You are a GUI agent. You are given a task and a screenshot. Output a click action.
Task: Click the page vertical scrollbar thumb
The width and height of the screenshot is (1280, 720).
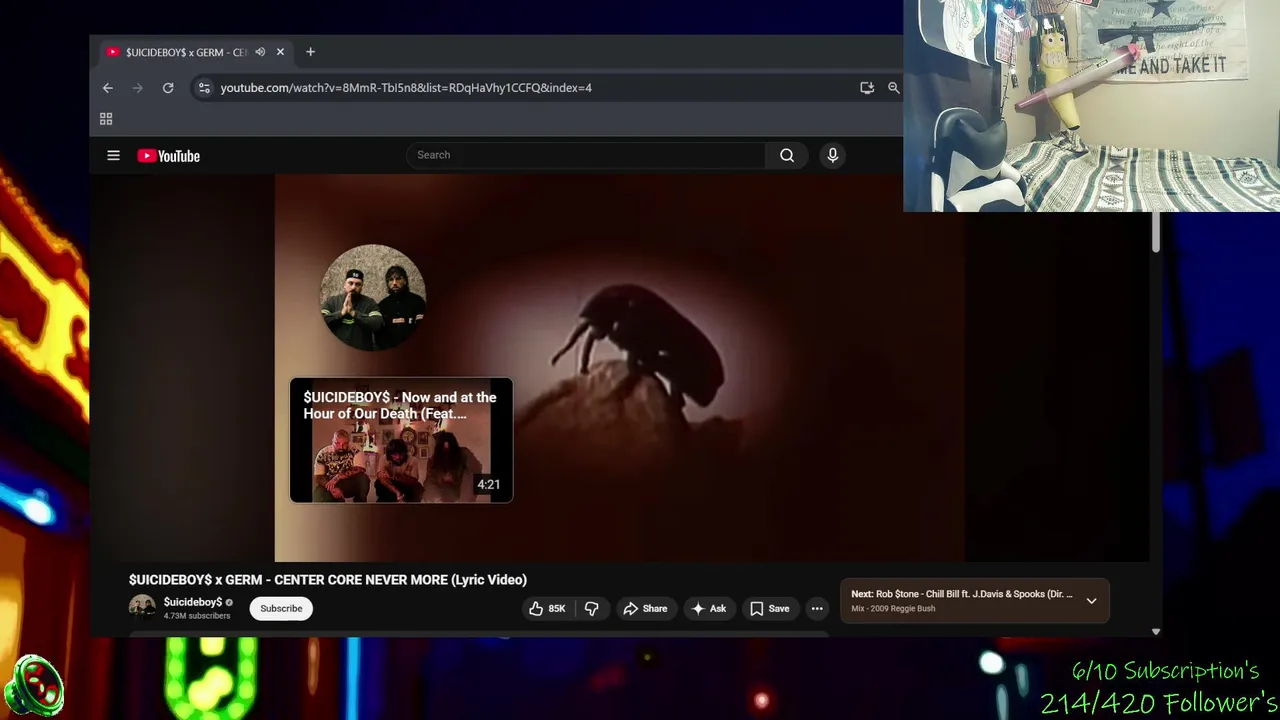pyautogui.click(x=1155, y=232)
